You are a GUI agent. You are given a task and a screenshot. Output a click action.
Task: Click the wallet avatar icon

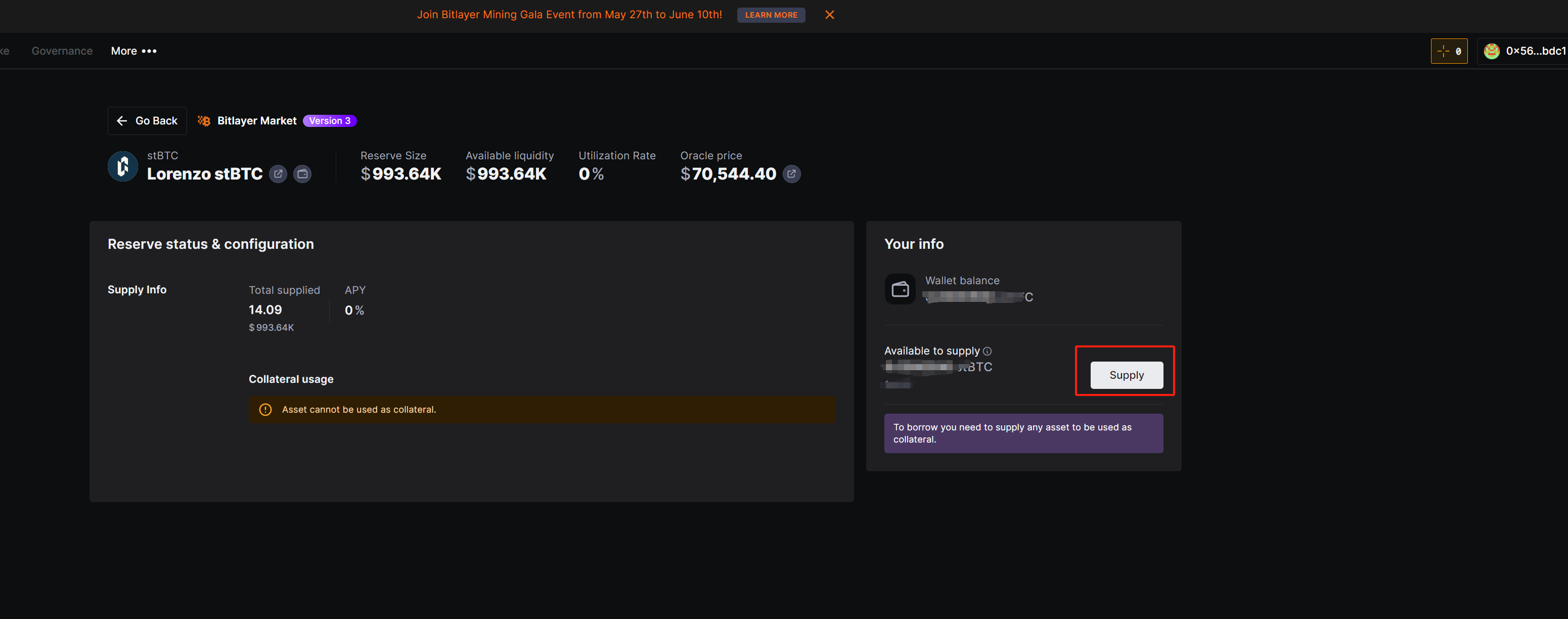click(1491, 51)
